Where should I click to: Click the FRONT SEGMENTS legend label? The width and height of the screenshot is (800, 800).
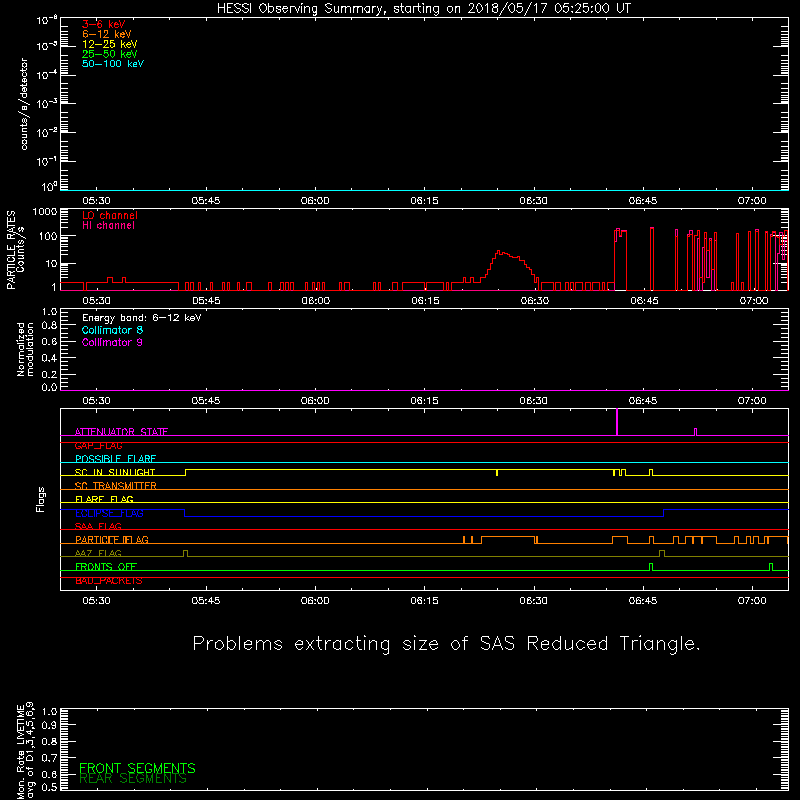[137, 768]
